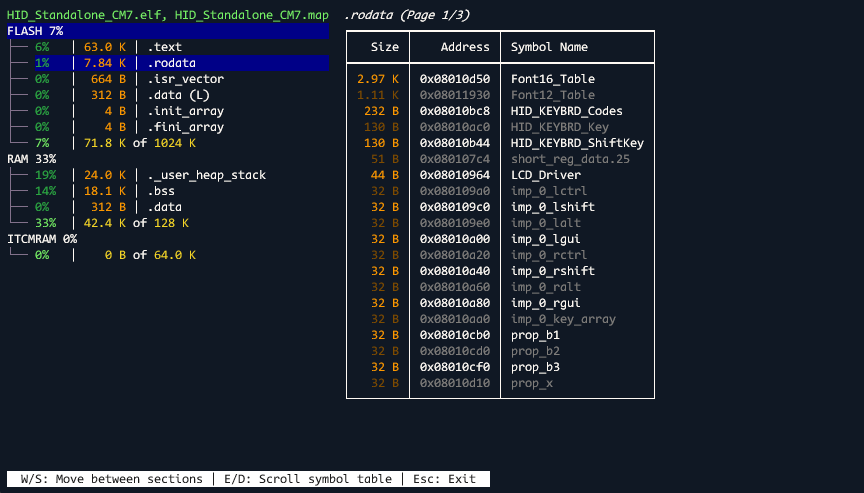Screen dimensions: 864x493
Task: Collapse the RAM 33% memory region
Action: click(x=31, y=159)
